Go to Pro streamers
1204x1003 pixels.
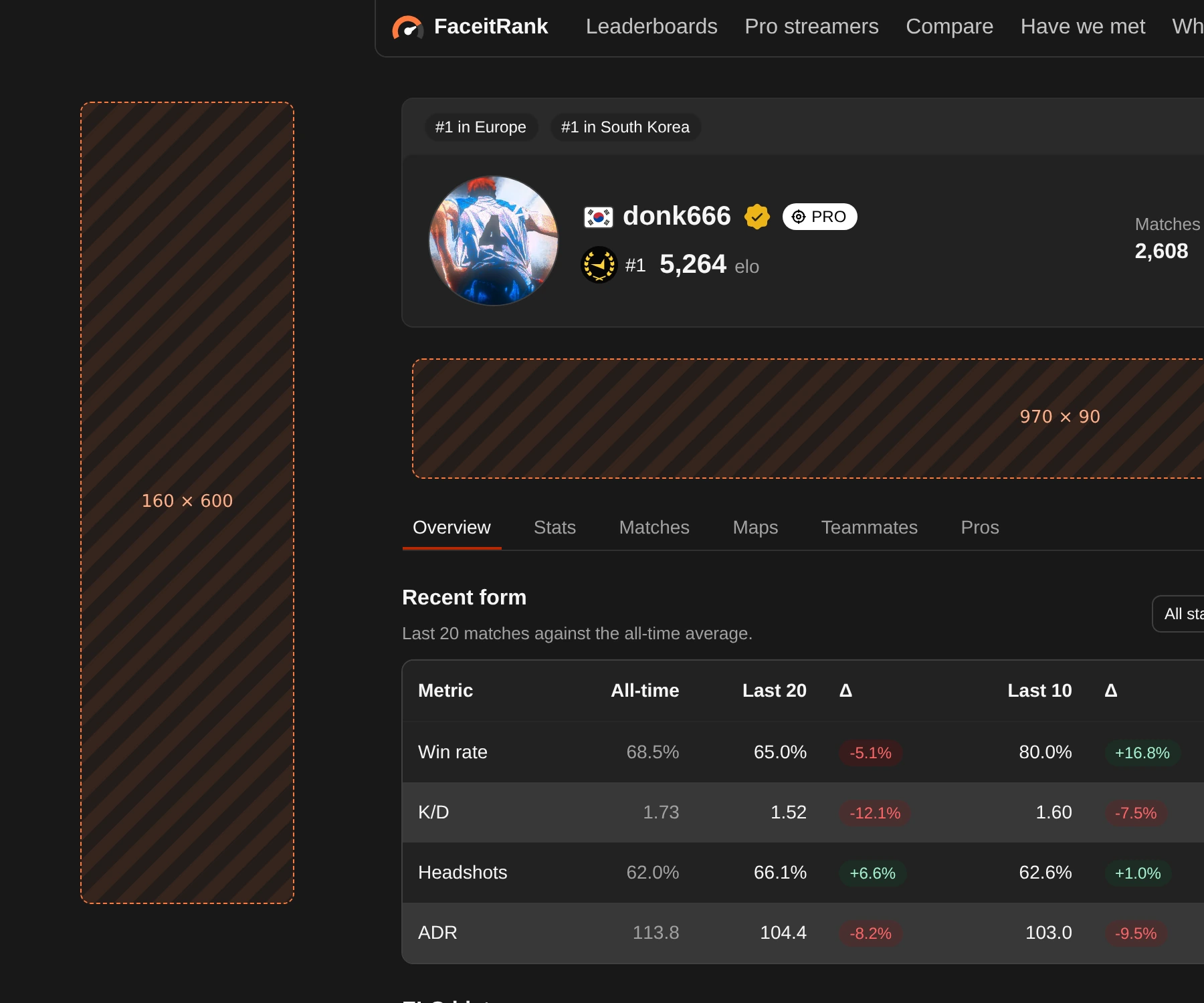811,26
